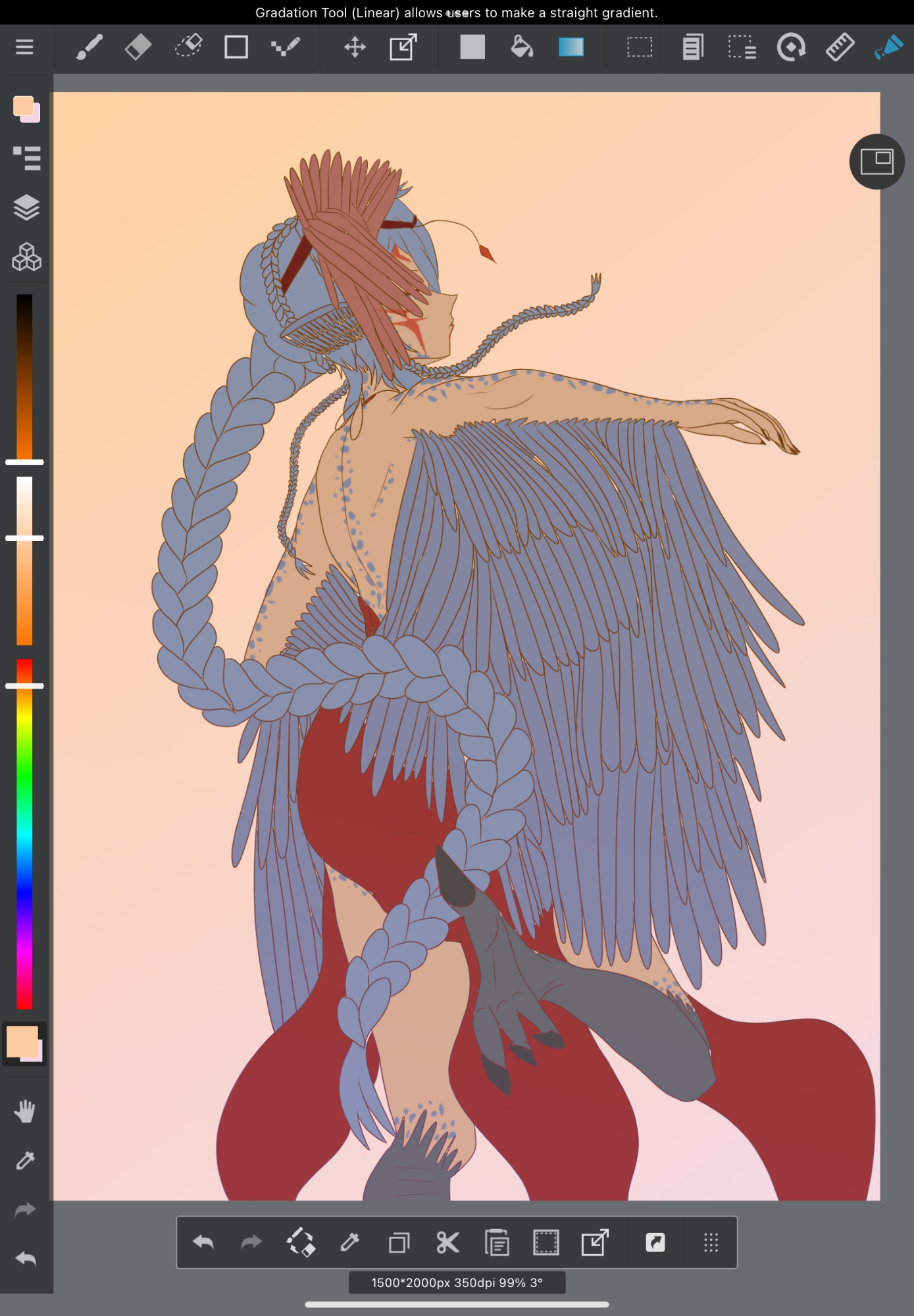
Task: Select the Eraser tool
Action: (x=138, y=47)
